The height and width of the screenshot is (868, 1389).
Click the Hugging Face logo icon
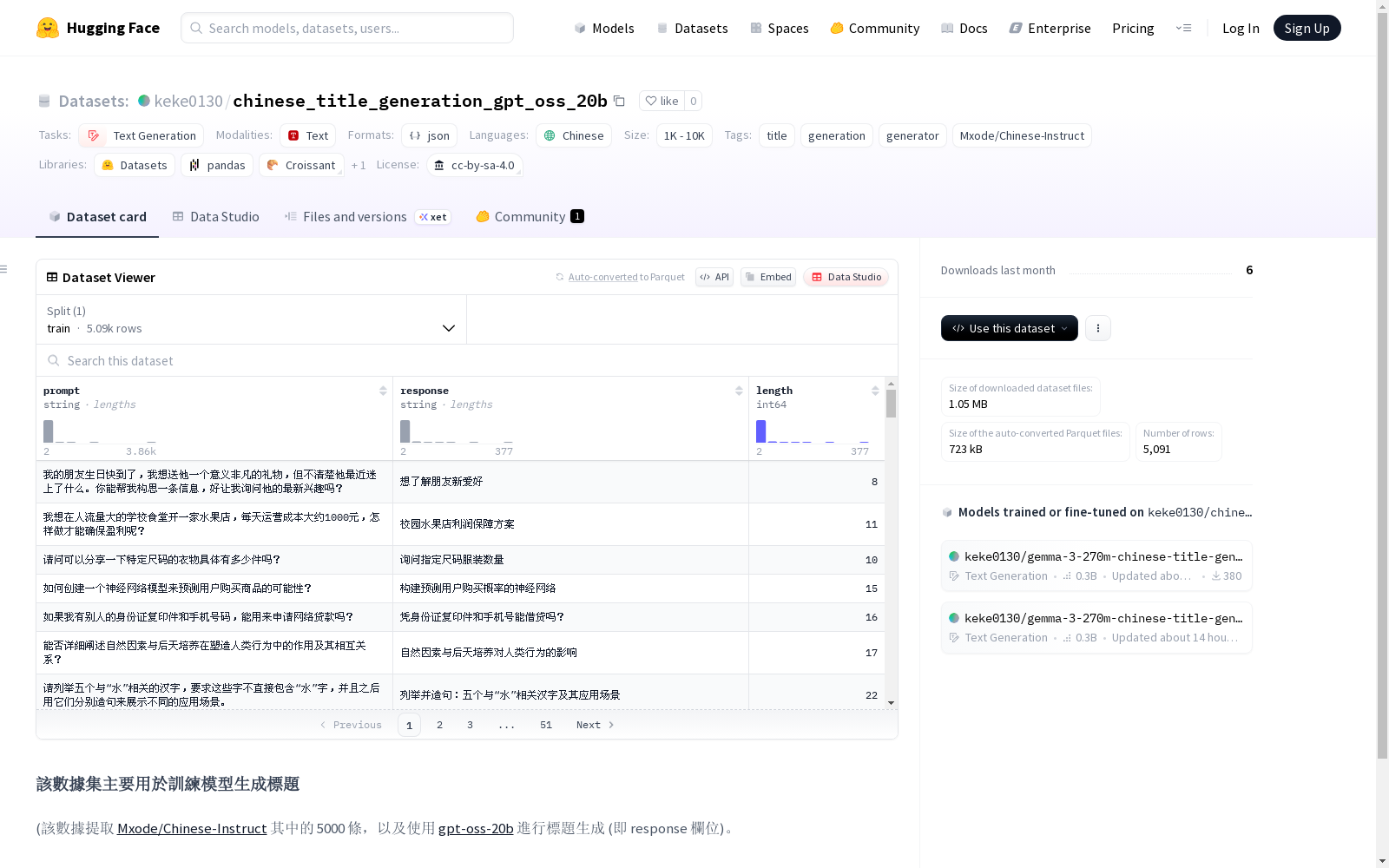[x=48, y=28]
